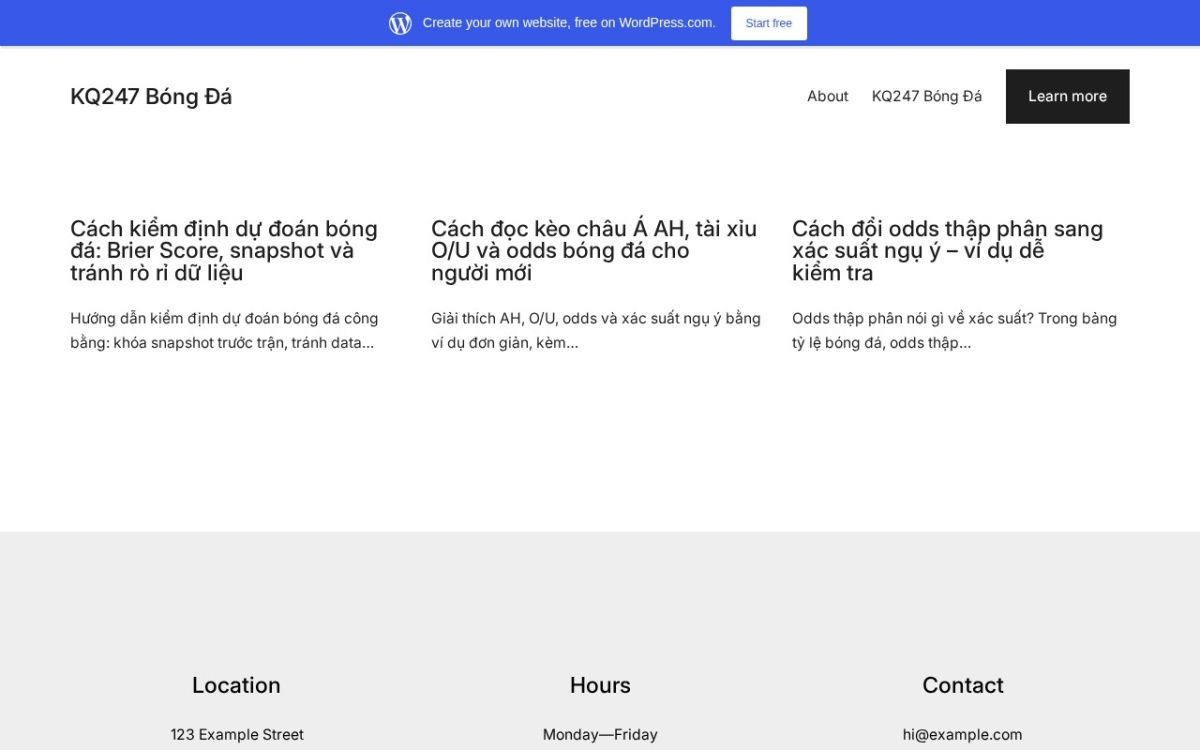Viewport: 1200px width, 750px height.
Task: Click the hi@example.com email address
Action: tap(963, 734)
